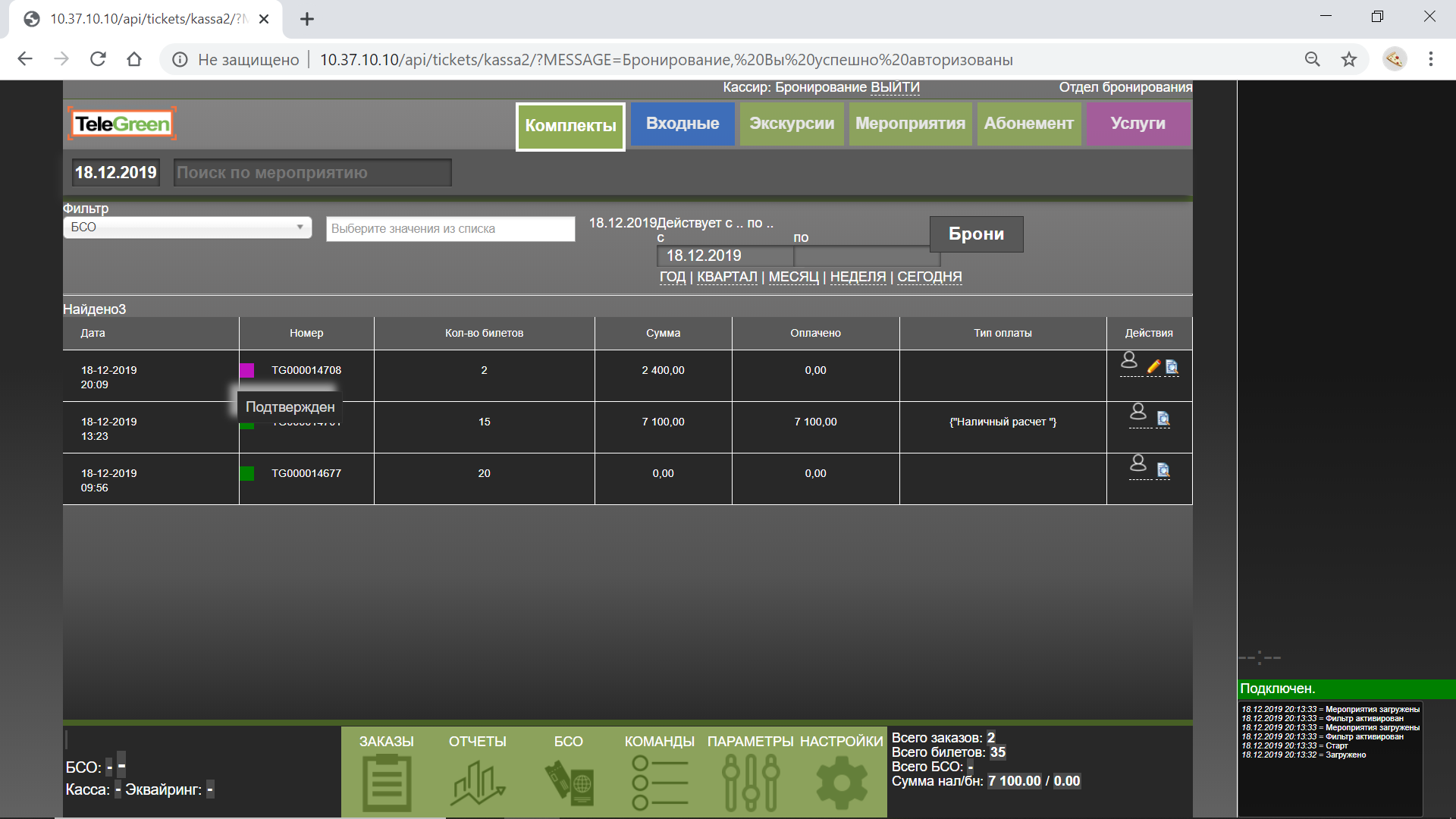Click magenta status swatch of TG000014708
Viewport: 1456px width, 819px height.
pos(247,370)
